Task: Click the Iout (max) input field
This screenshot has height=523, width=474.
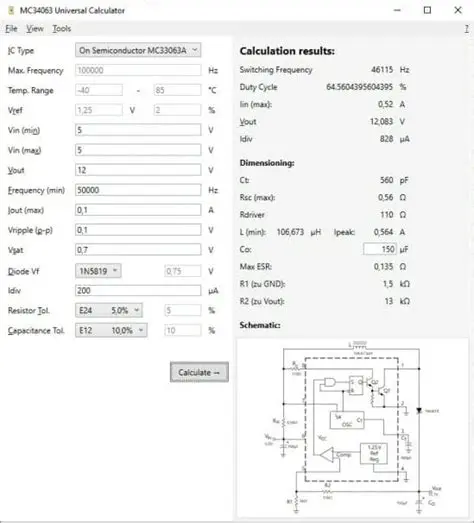Action: [138, 210]
